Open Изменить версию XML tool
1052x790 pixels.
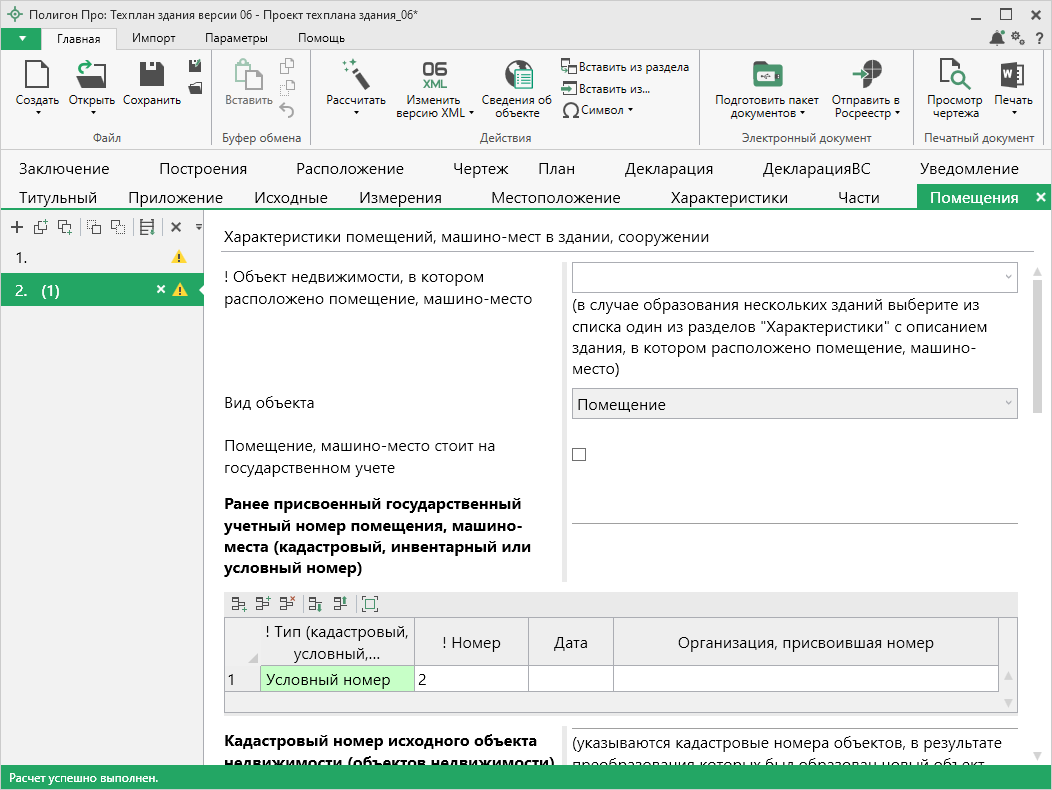coord(434,75)
